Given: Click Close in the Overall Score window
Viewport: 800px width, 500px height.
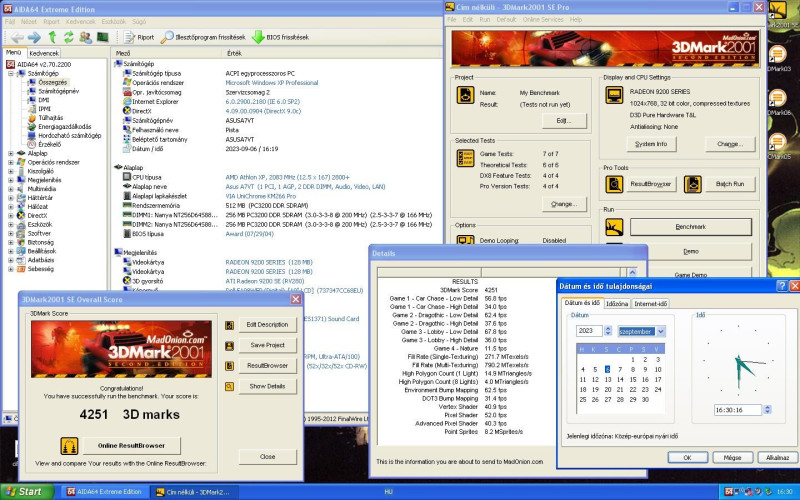Looking at the screenshot, I should tap(267, 457).
